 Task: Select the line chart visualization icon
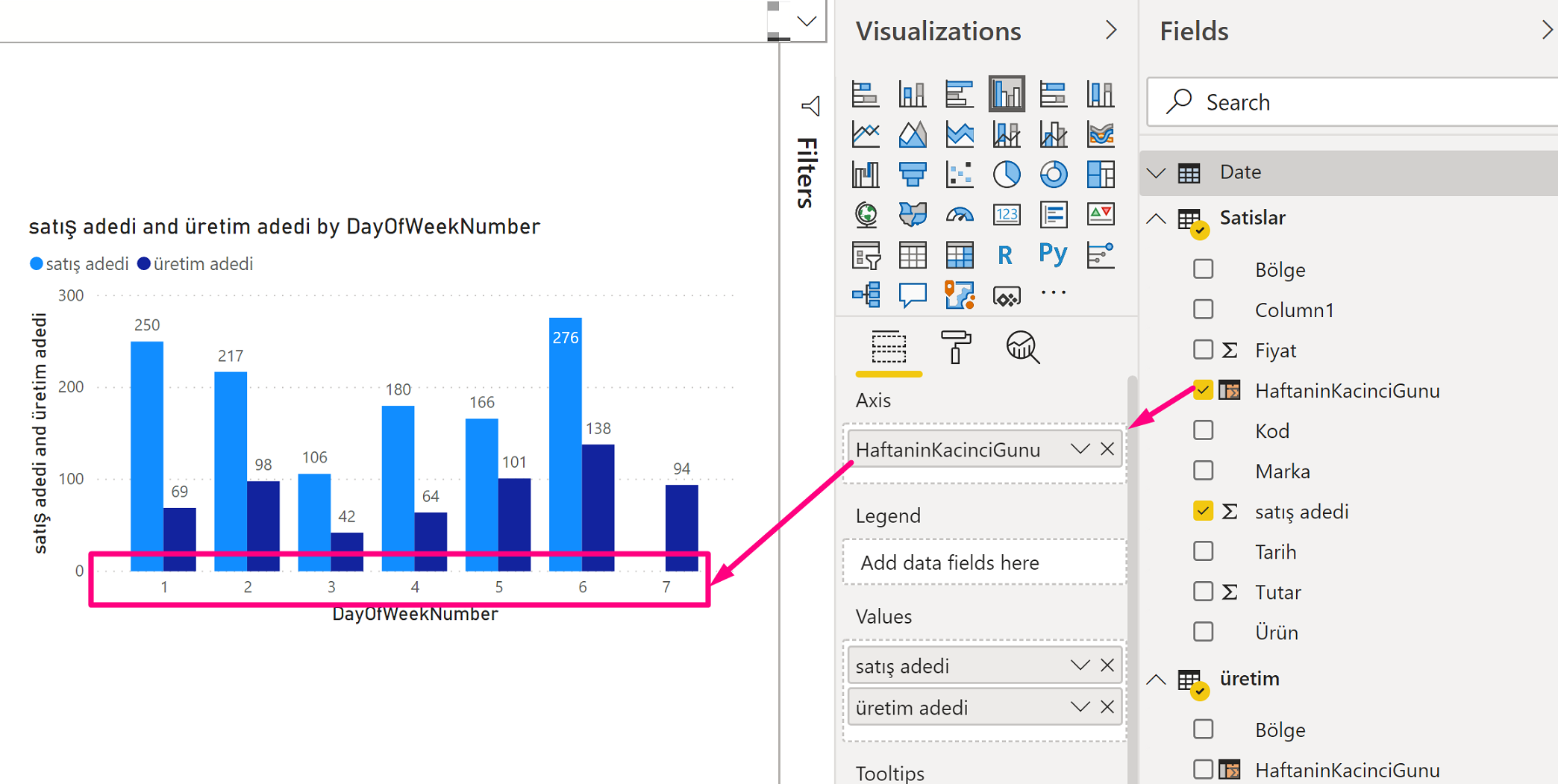[866, 134]
